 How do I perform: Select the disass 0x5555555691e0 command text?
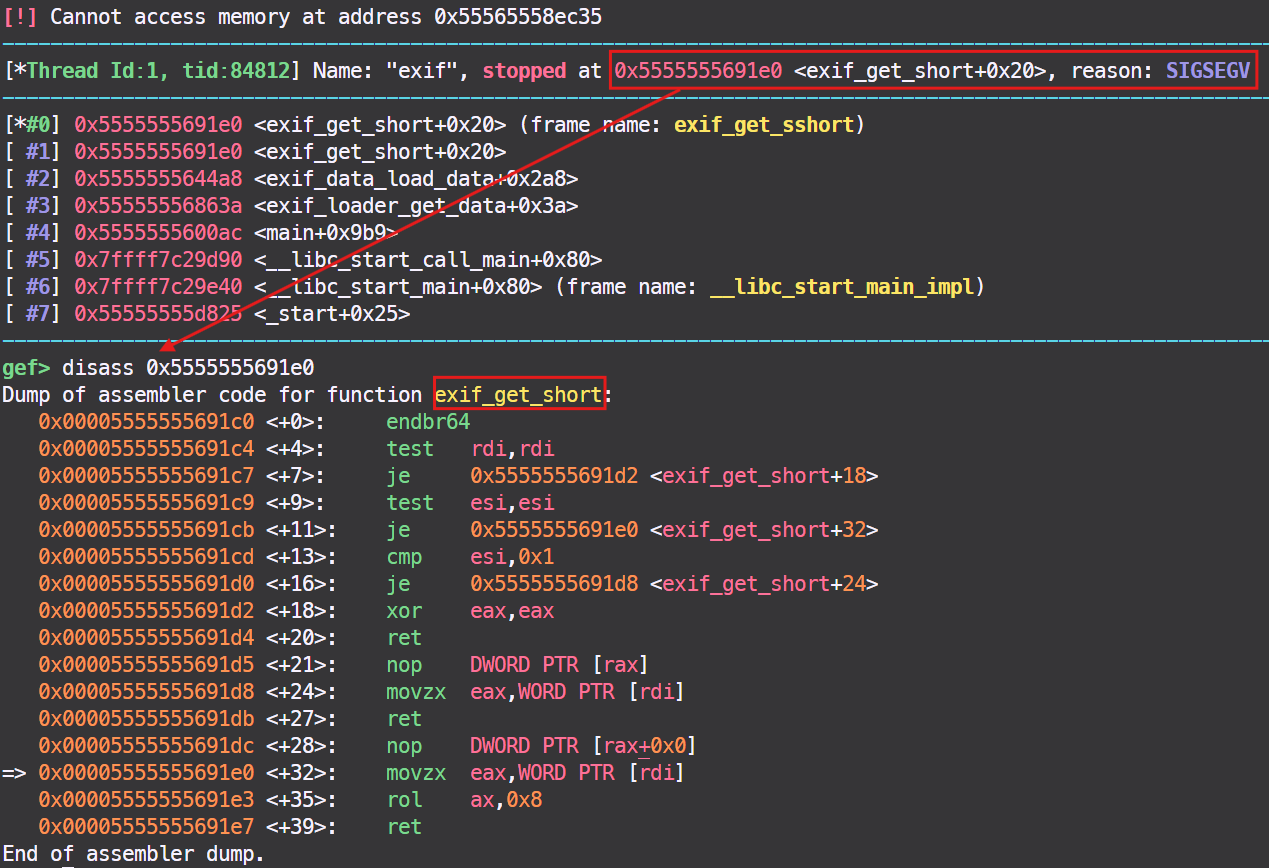(188, 367)
